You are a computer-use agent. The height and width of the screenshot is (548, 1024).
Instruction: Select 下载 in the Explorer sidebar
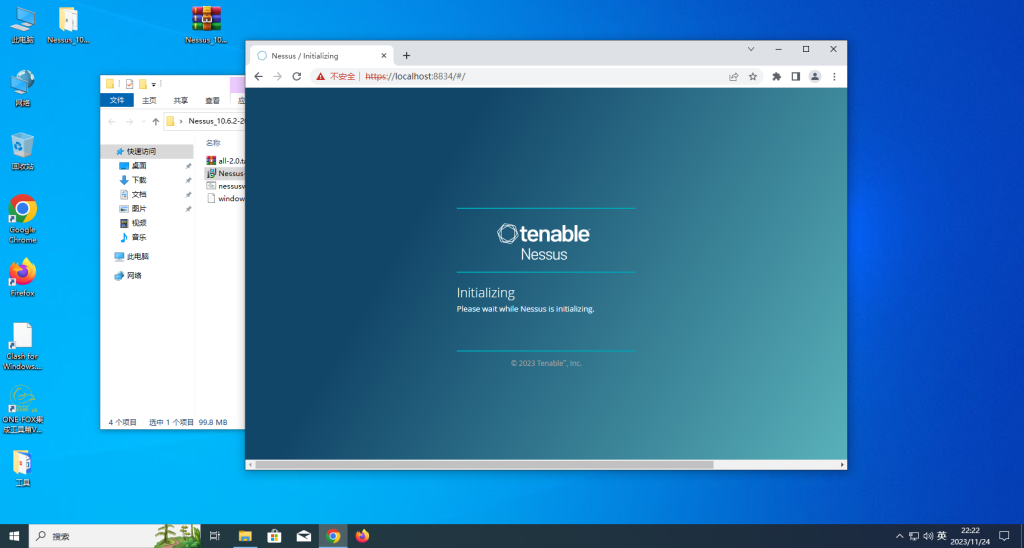(x=139, y=180)
